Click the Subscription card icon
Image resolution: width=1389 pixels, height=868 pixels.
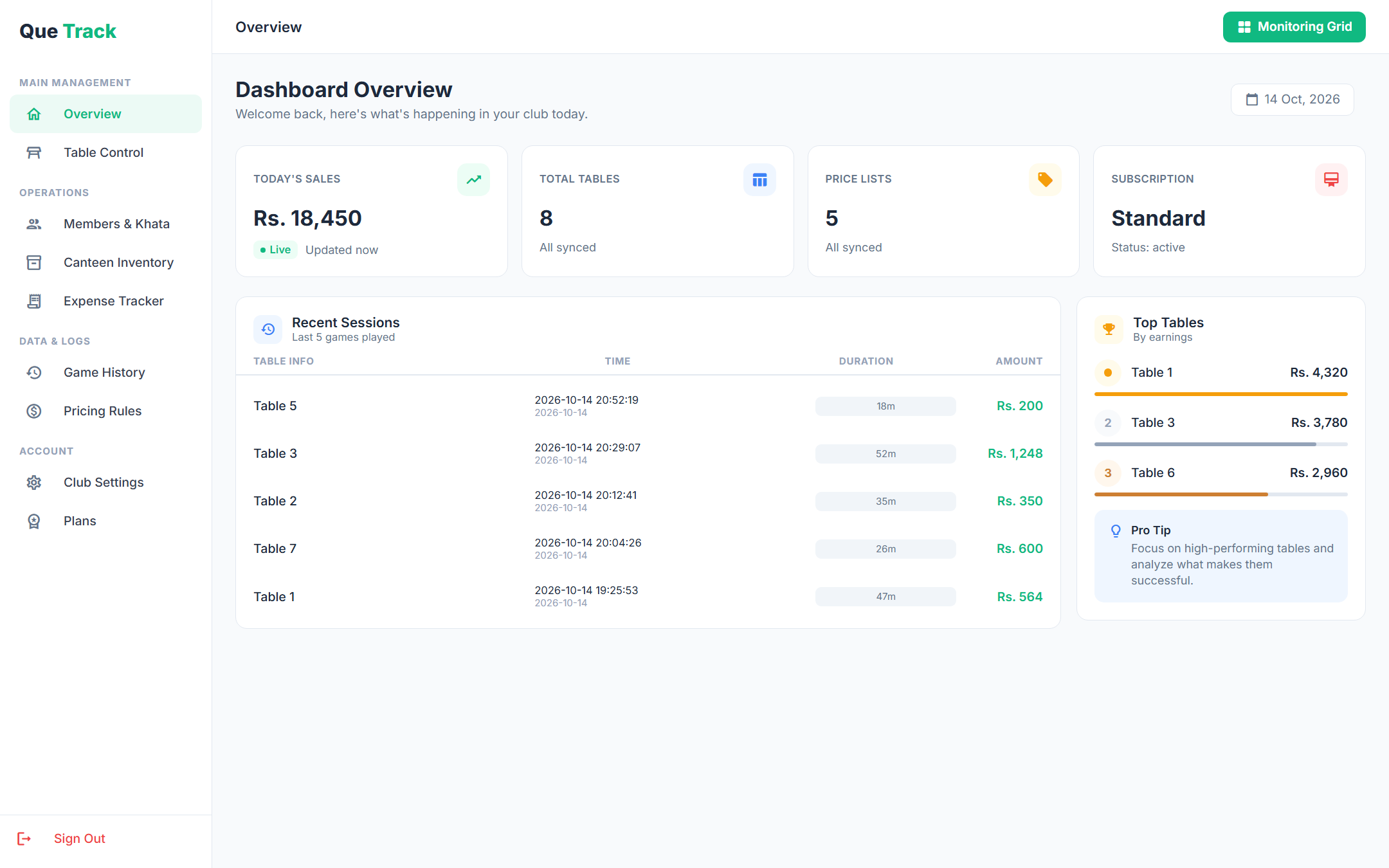1331,179
